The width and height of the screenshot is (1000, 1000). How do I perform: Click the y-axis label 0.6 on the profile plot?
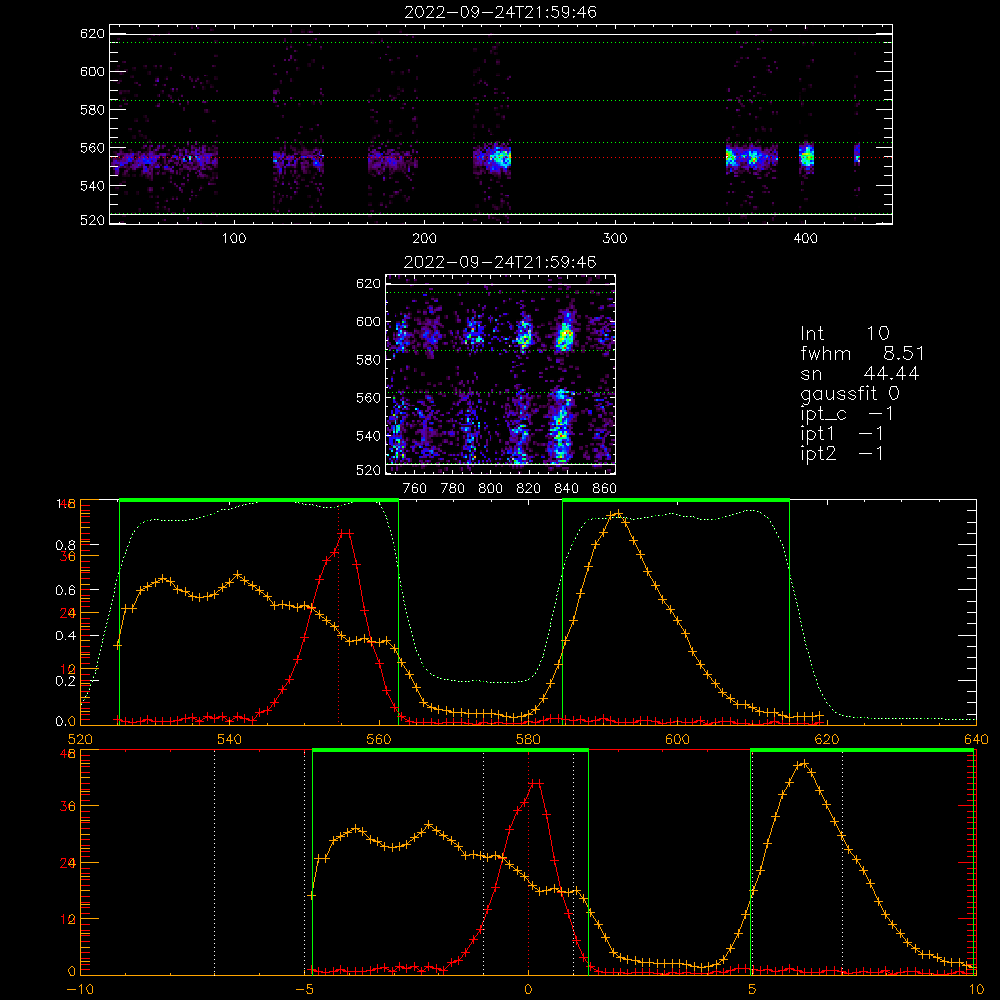65,591
